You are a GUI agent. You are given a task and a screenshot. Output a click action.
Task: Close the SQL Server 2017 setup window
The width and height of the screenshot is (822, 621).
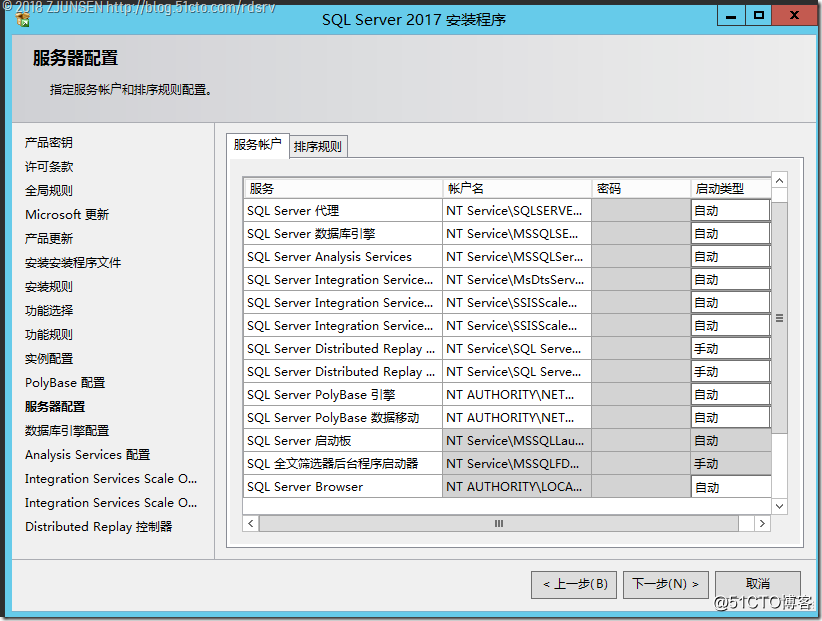794,16
